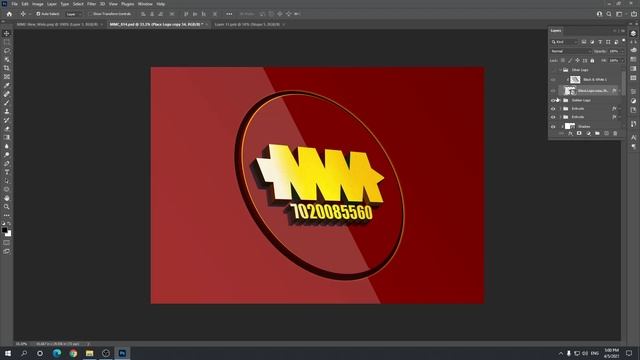Select the Rectangular Marquee tool

7,42
